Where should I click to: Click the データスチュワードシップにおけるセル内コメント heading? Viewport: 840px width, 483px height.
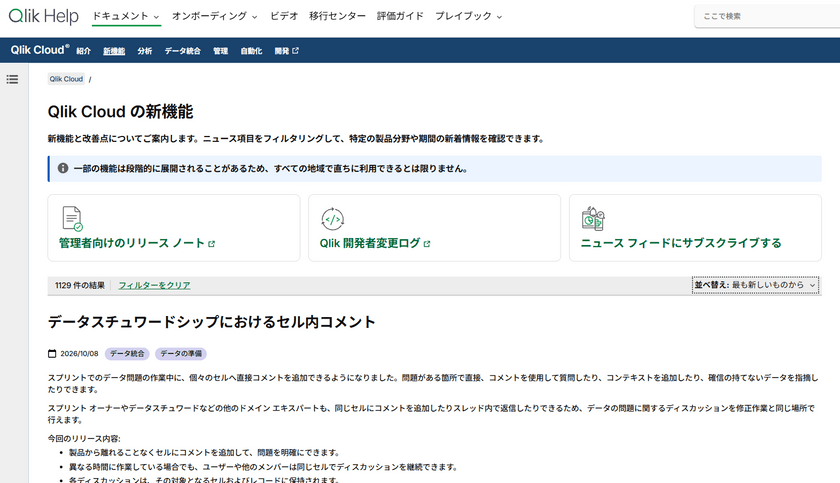pyautogui.click(x=212, y=322)
